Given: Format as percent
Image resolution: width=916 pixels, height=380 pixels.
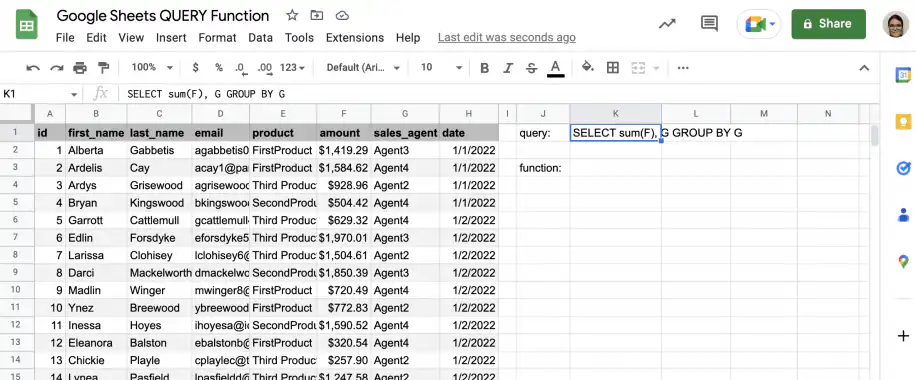Looking at the screenshot, I should pyautogui.click(x=218, y=68).
